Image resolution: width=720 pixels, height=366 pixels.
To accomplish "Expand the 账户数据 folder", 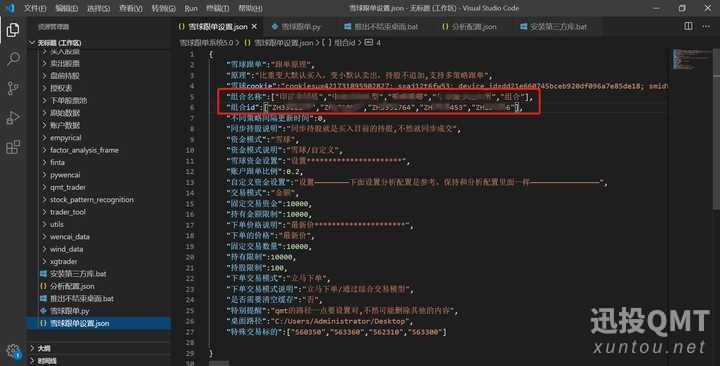I will pos(65,125).
